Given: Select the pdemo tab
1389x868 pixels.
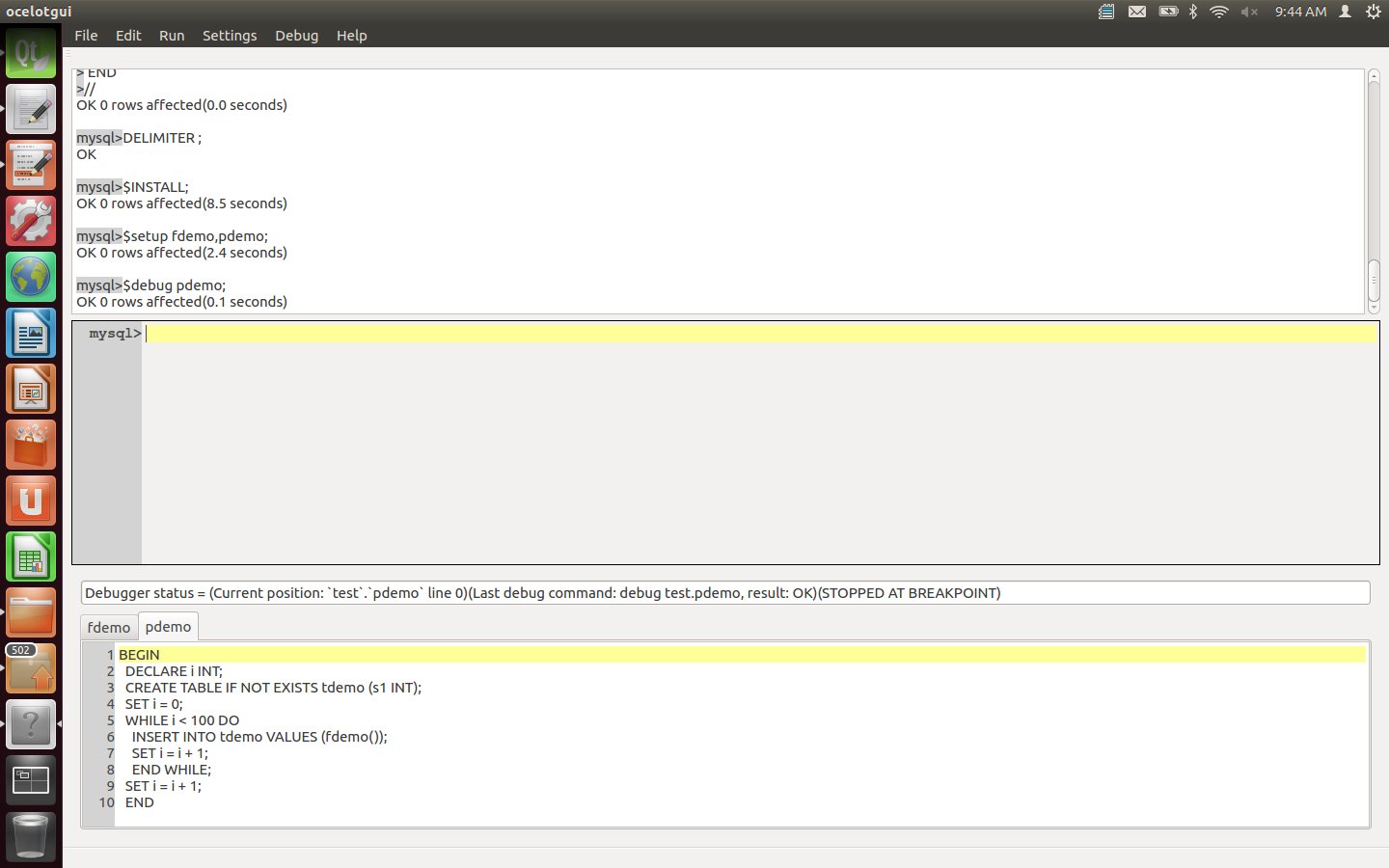Looking at the screenshot, I should (x=168, y=626).
